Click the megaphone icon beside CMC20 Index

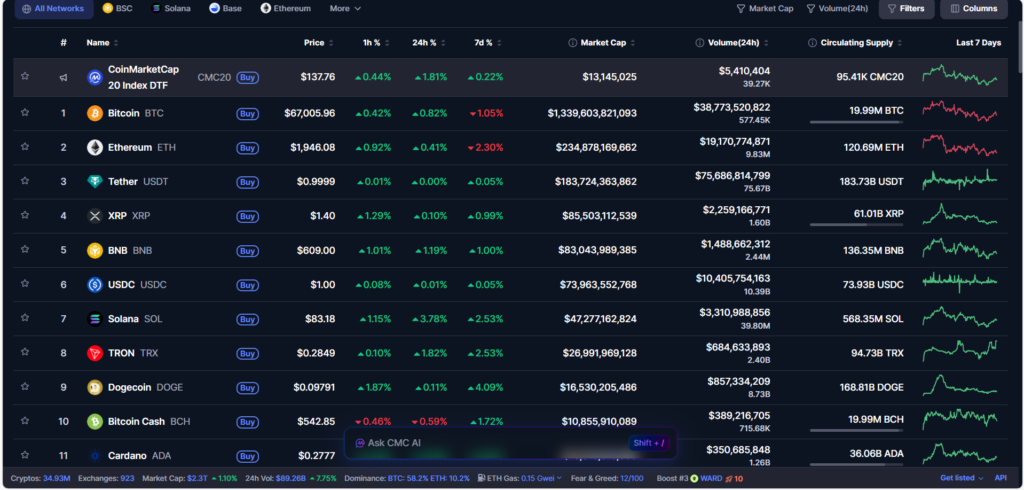(63, 77)
